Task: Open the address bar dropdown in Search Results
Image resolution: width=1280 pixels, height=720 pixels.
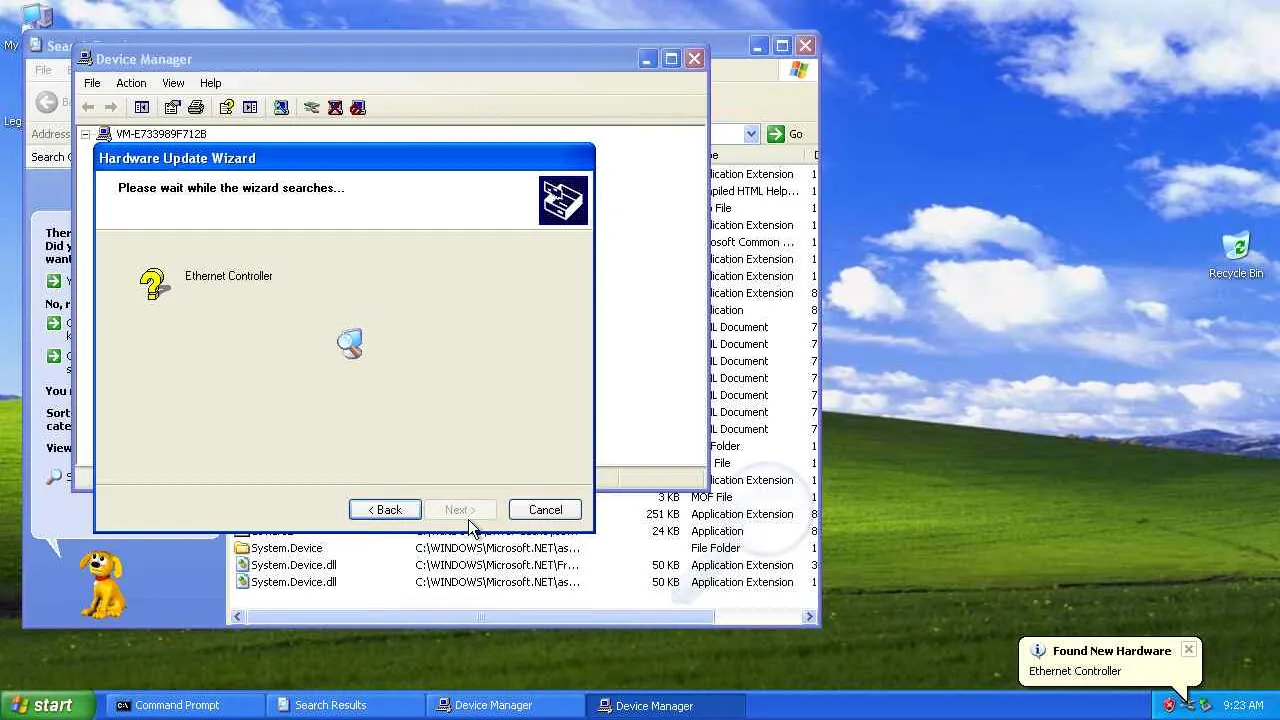Action: pyautogui.click(x=751, y=134)
